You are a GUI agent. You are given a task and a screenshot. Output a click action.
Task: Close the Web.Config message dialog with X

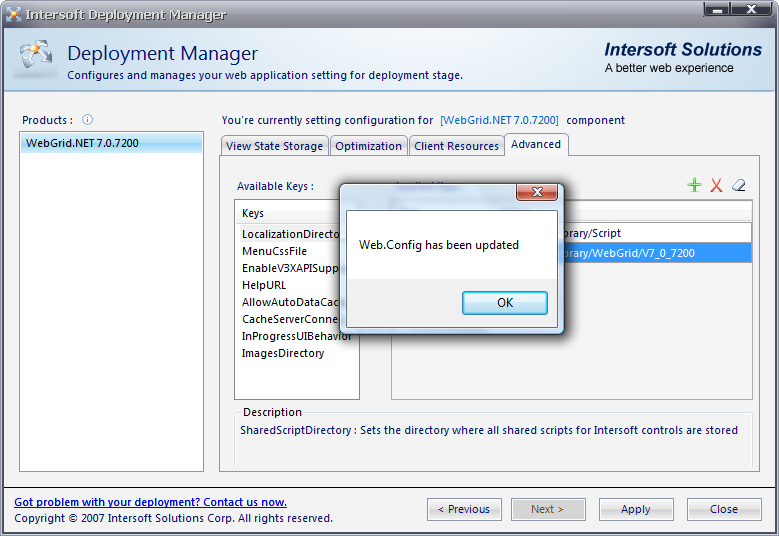[x=537, y=192]
